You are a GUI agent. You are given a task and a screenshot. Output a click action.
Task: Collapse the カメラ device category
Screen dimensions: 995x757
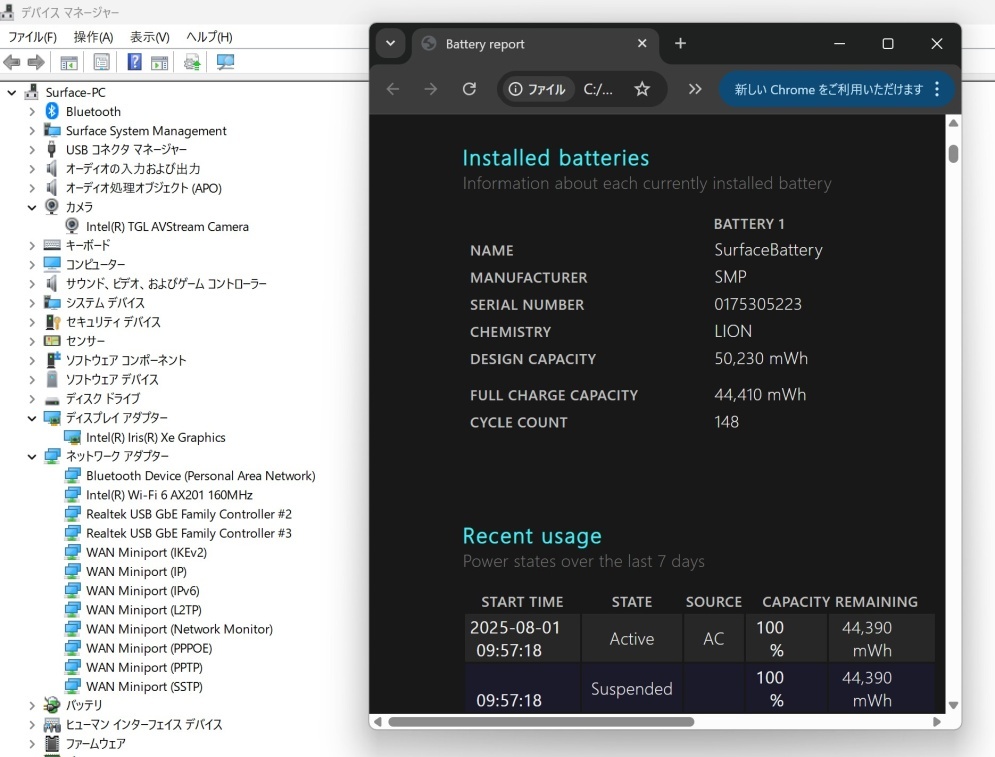point(32,207)
